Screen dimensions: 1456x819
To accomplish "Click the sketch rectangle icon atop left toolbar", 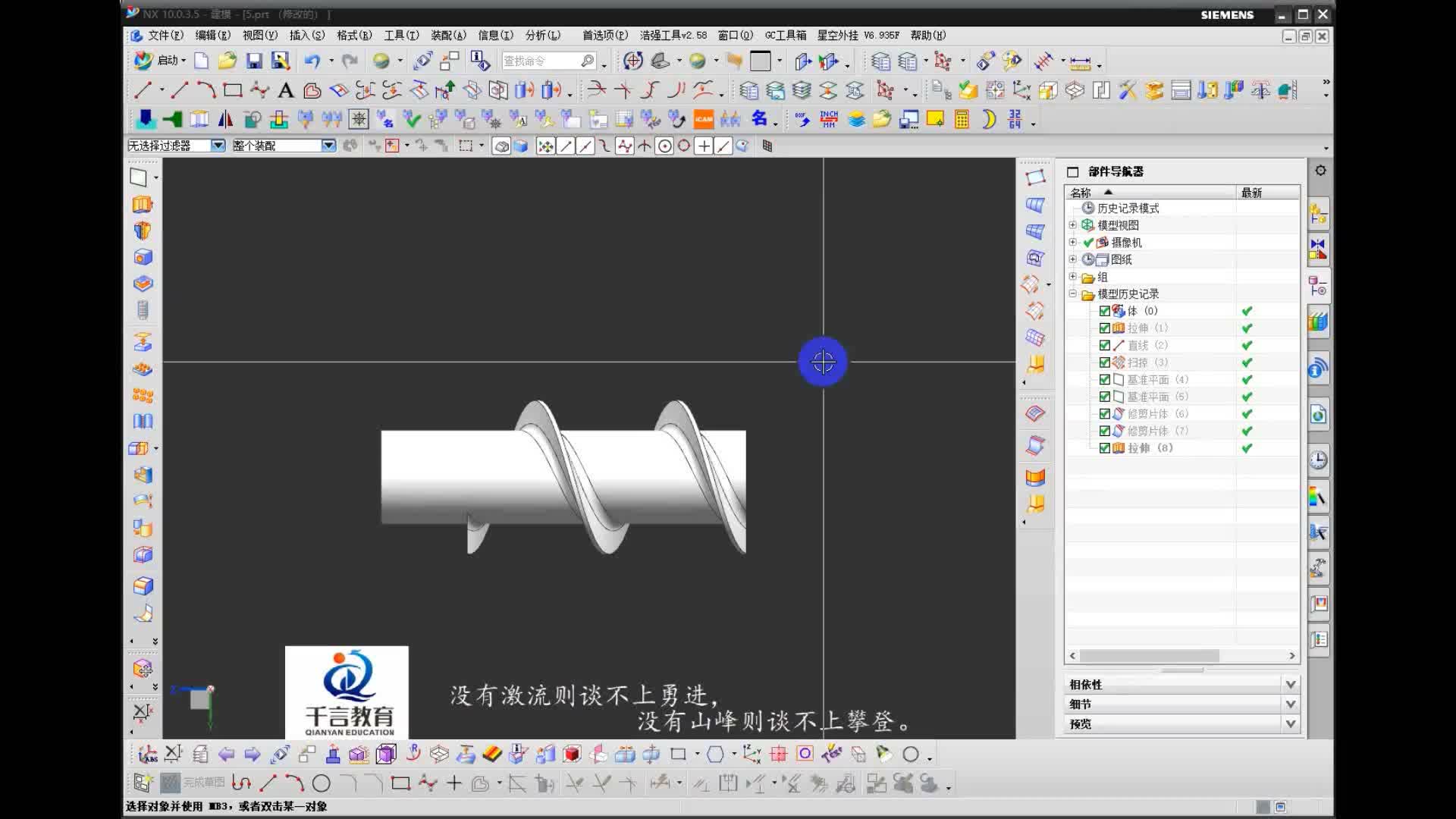I will [x=138, y=177].
